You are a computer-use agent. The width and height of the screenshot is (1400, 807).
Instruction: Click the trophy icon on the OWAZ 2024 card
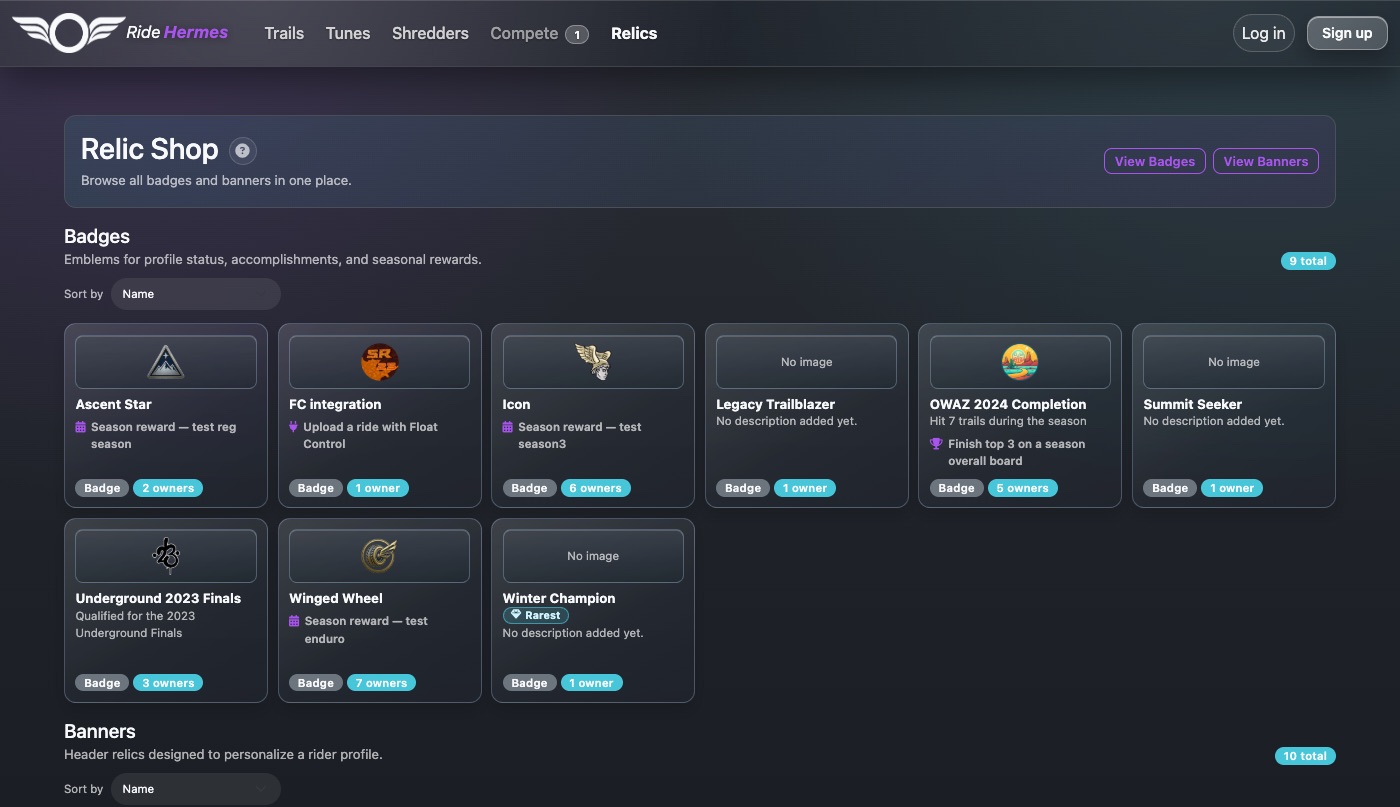936,444
